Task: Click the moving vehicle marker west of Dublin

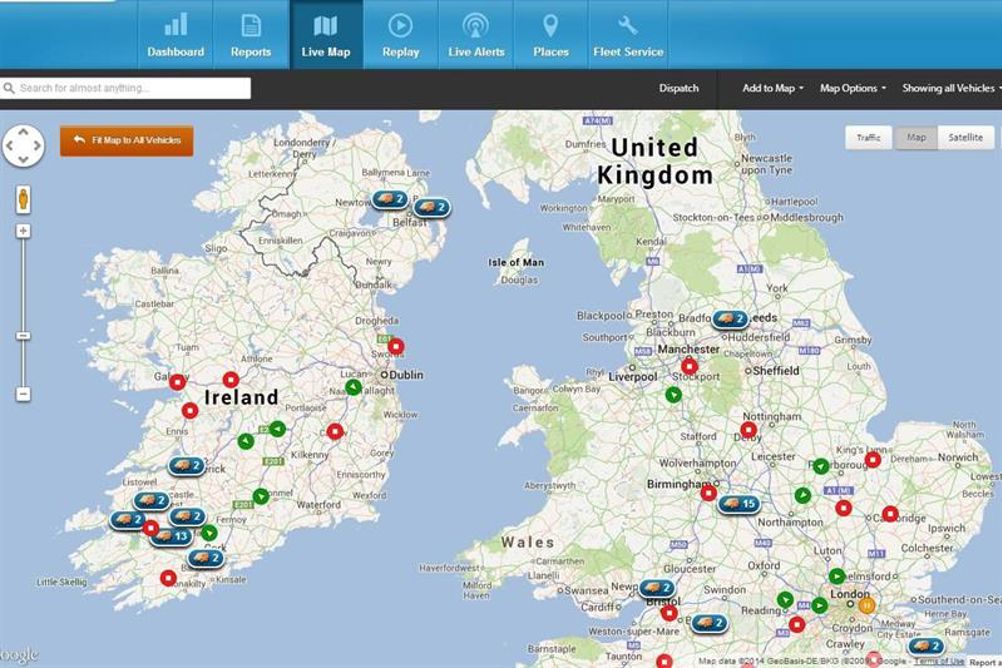Action: (353, 387)
